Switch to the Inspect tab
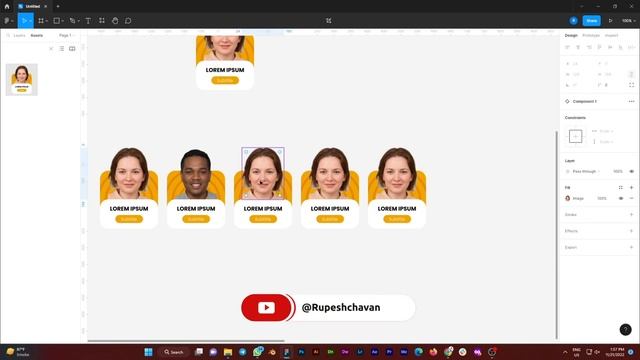Screen dimensions: 640x360 pos(611,36)
